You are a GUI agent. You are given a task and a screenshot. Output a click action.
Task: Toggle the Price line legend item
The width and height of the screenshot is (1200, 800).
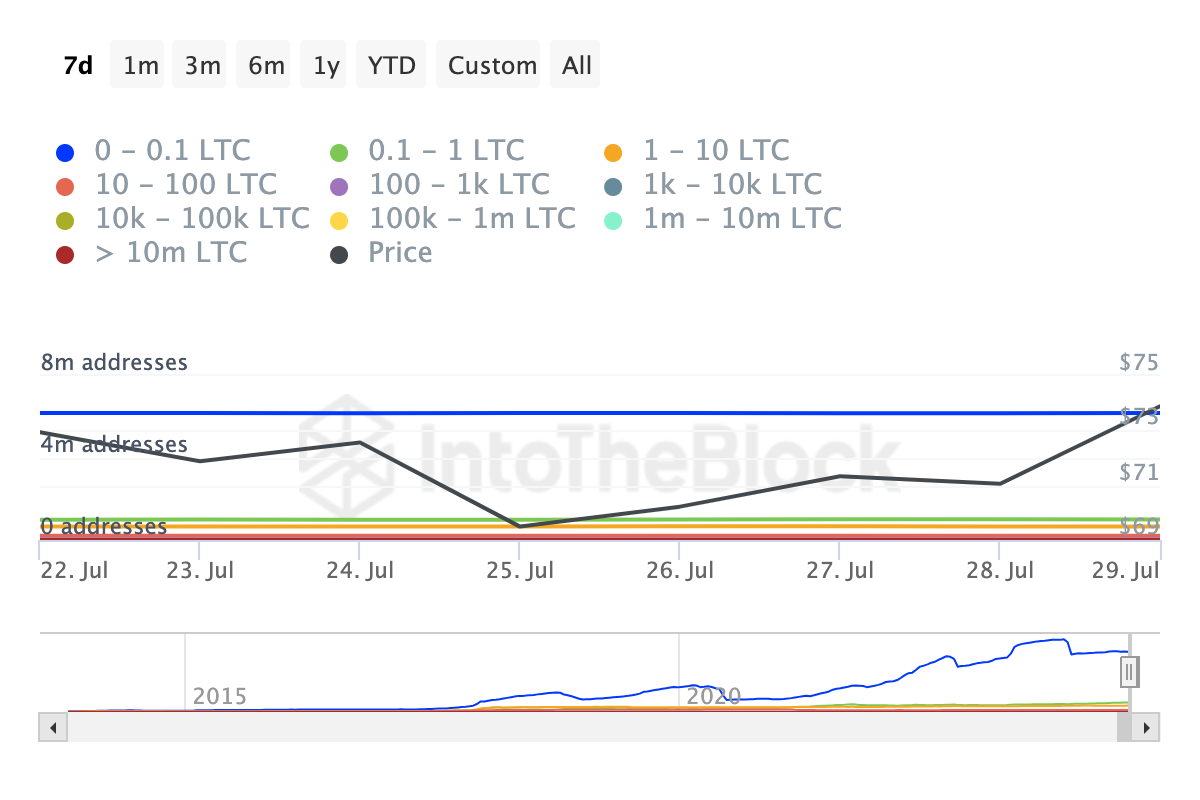tap(382, 253)
